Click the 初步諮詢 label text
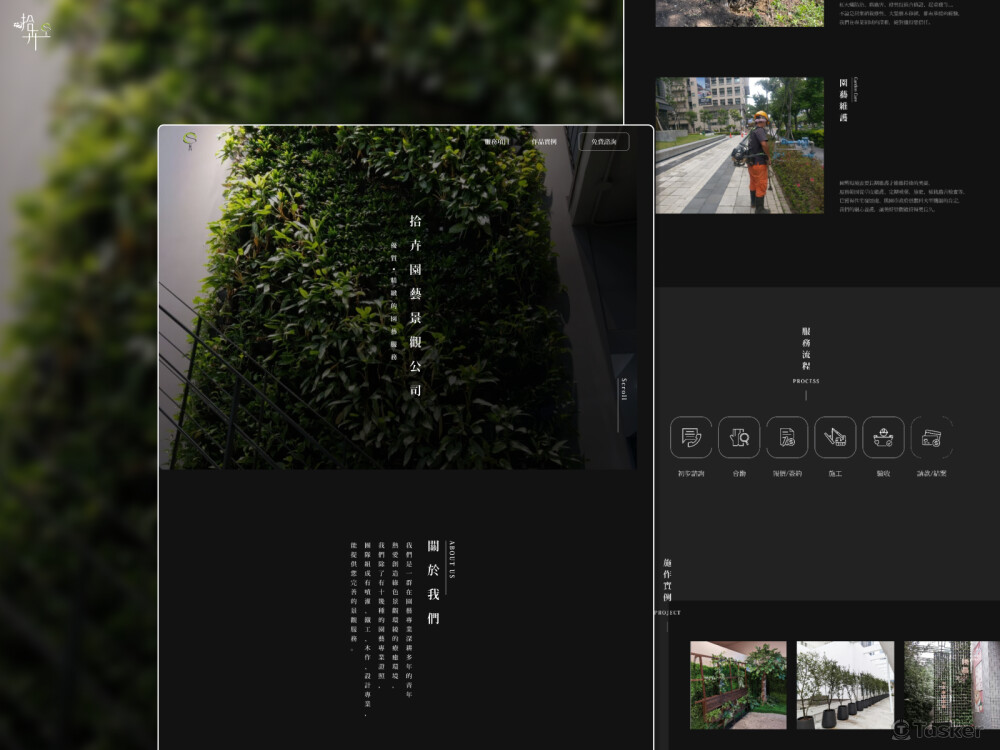This screenshot has height=750, width=1000. (691, 473)
